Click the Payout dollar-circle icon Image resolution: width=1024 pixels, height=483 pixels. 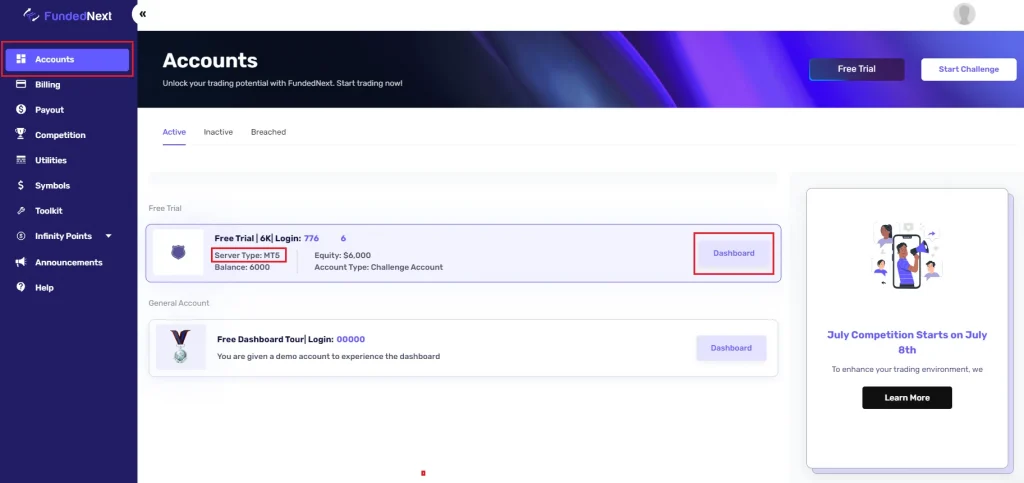click(x=21, y=110)
